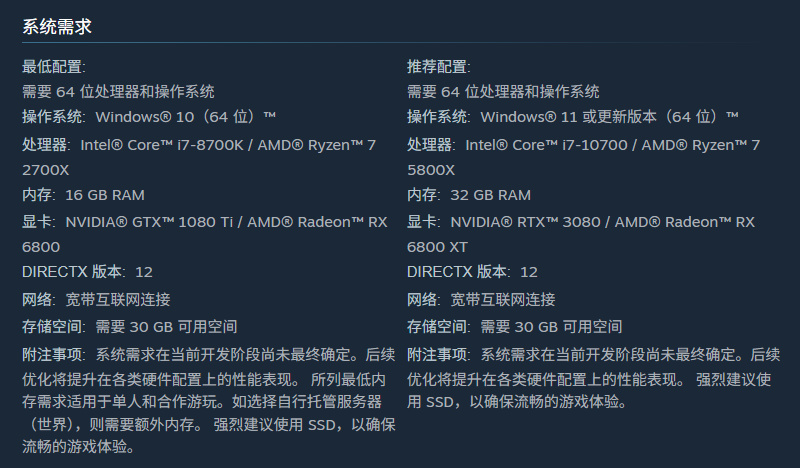
Task: Click the 网络 宽带互联网连接 line under 推荐配置
Action: pyautogui.click(x=481, y=299)
